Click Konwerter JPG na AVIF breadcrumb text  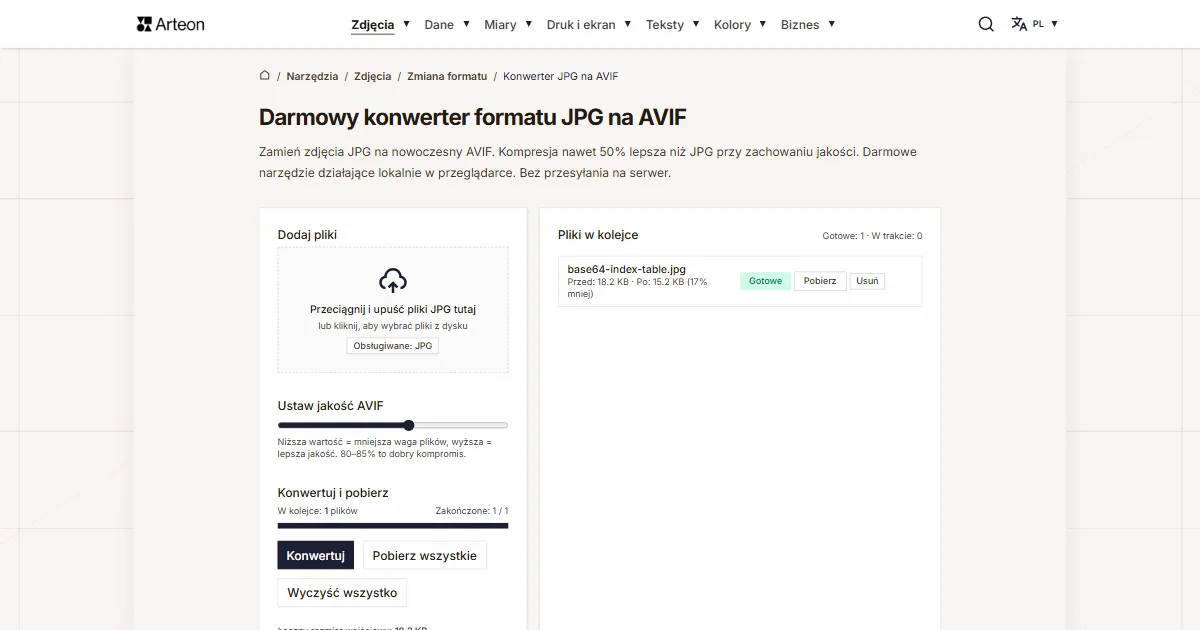[561, 76]
